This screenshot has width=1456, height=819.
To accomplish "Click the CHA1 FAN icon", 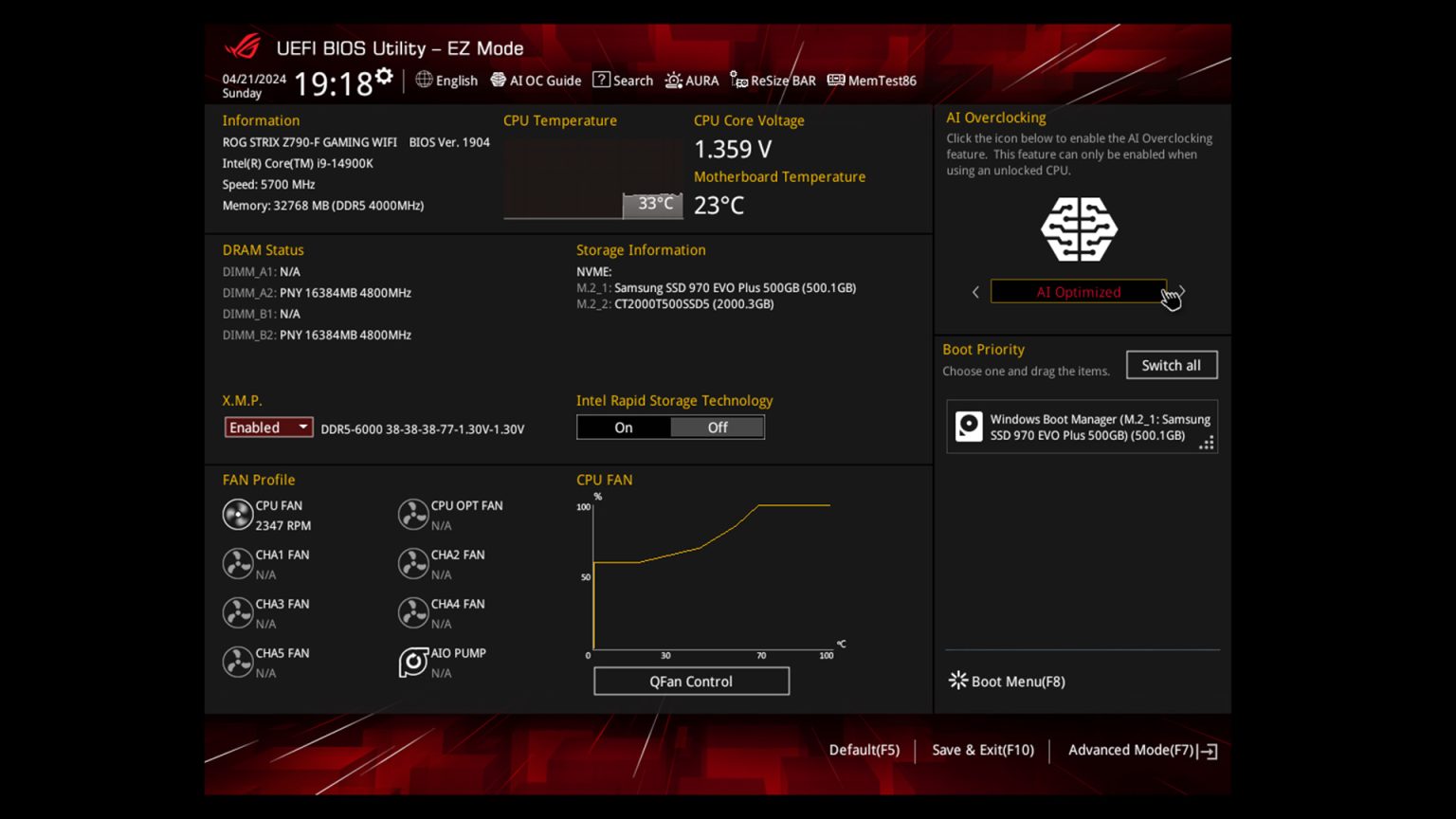I will [x=237, y=564].
